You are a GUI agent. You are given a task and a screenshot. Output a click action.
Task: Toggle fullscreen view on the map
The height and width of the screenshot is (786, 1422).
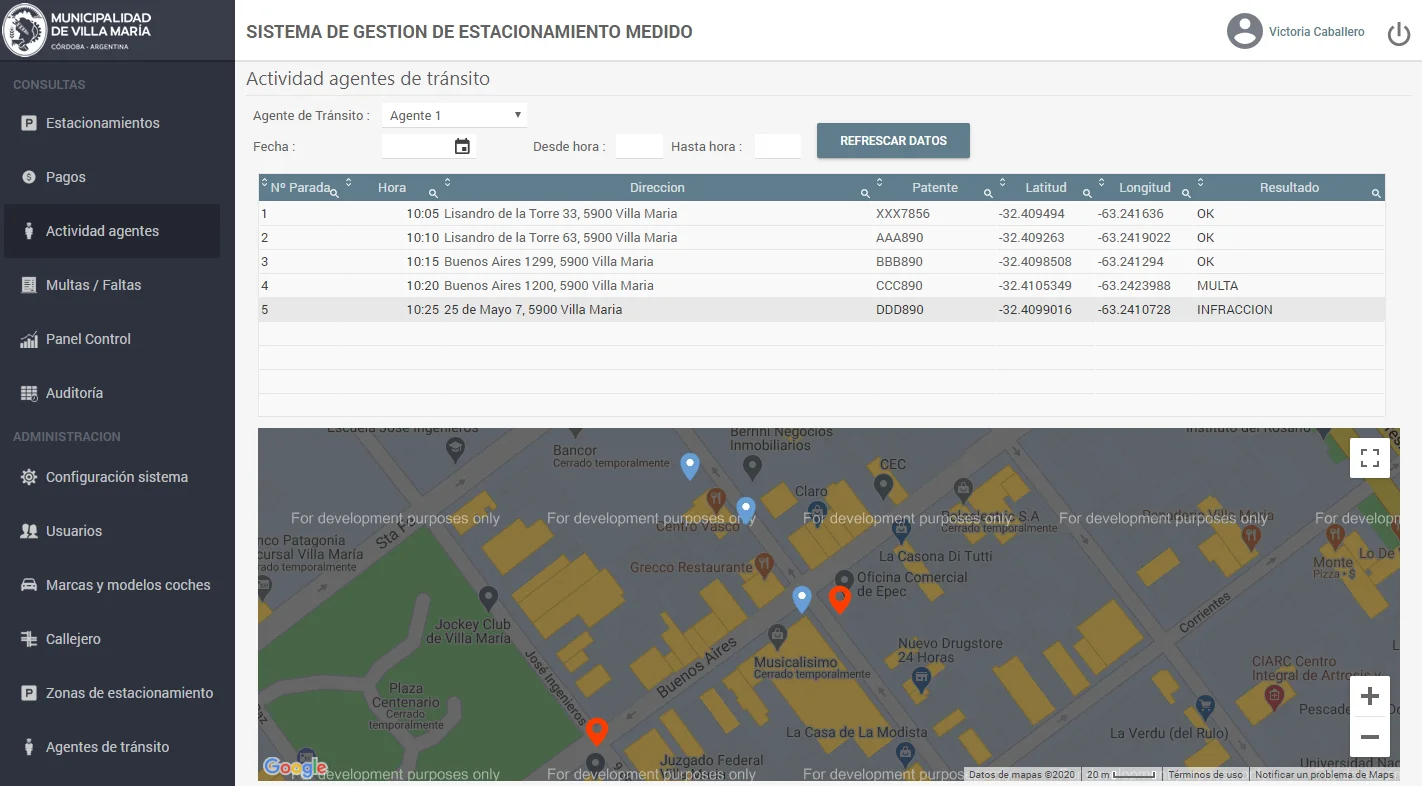click(1369, 458)
